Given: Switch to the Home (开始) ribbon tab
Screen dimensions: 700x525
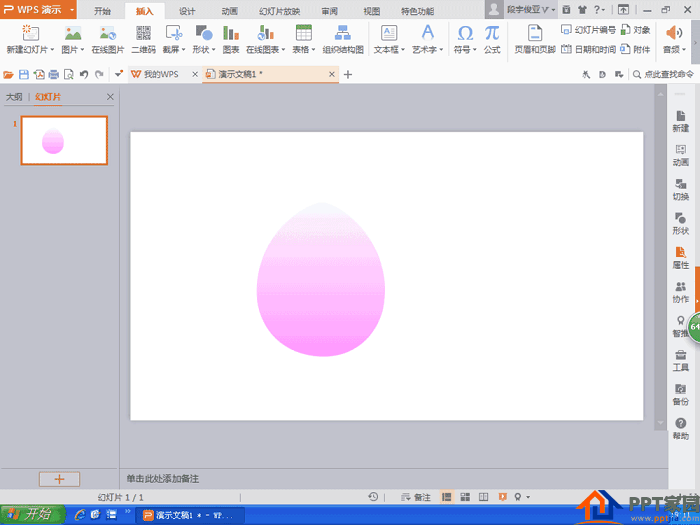Looking at the screenshot, I should coord(102,11).
